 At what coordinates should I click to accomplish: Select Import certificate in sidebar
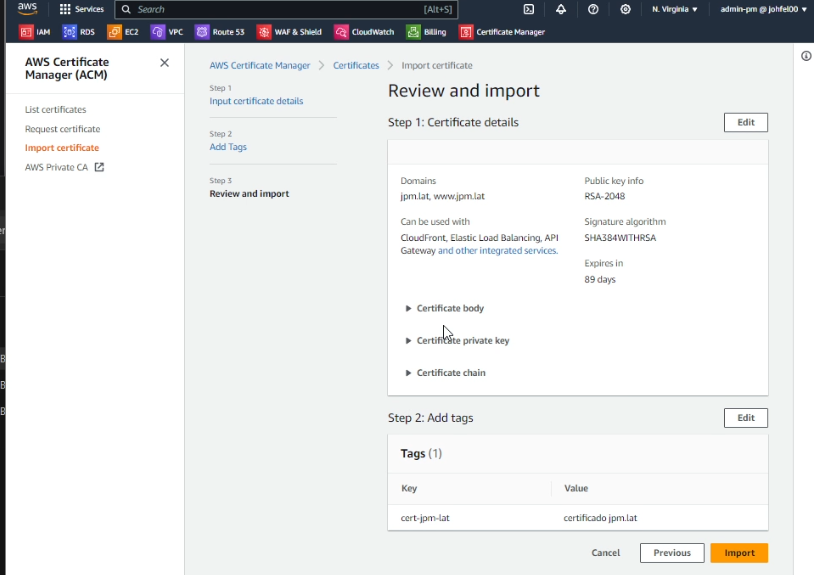62,148
